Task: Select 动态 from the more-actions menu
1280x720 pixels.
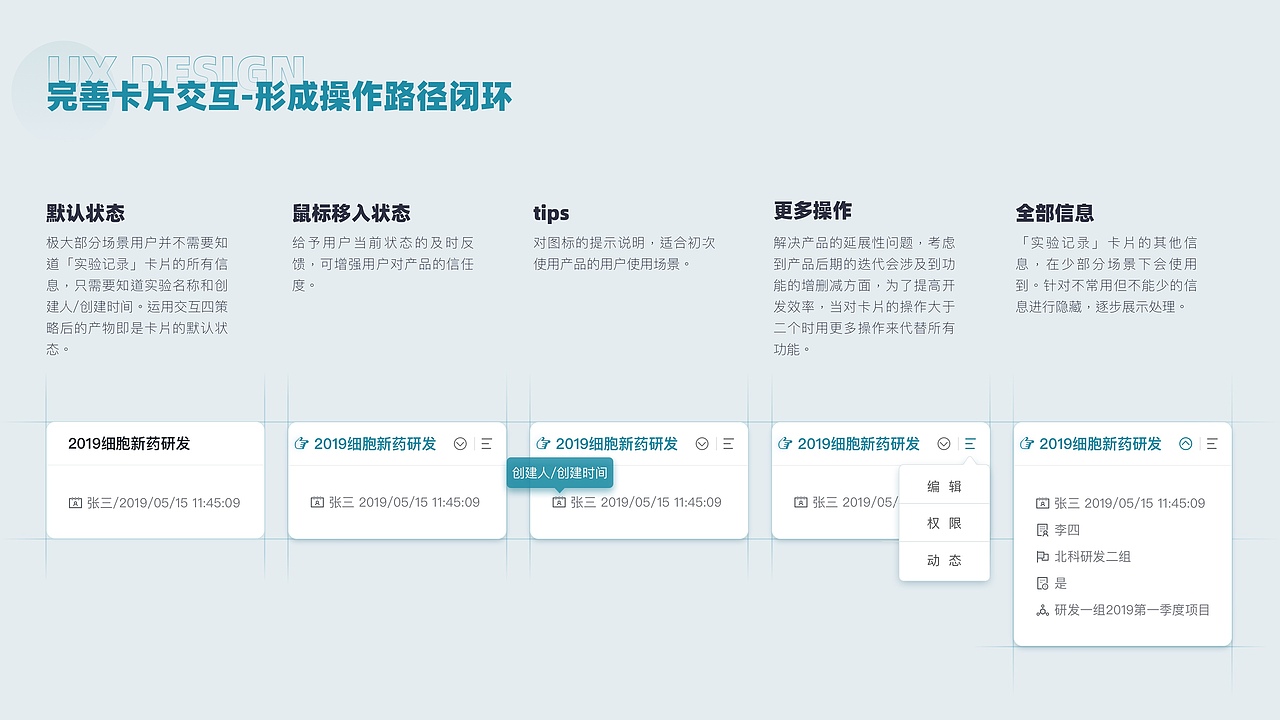Action: [944, 560]
